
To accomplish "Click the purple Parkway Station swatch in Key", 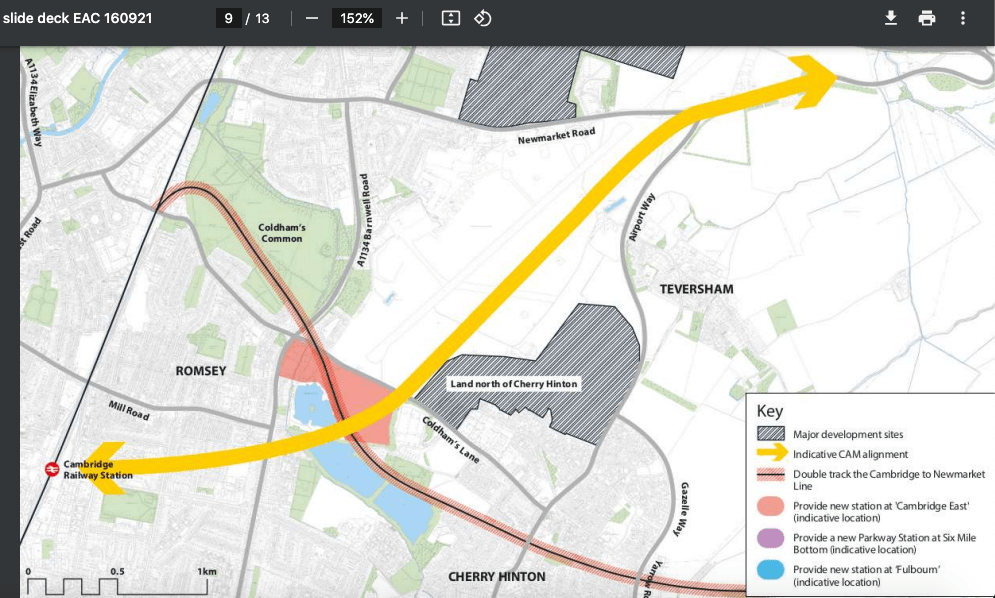I will (x=771, y=538).
